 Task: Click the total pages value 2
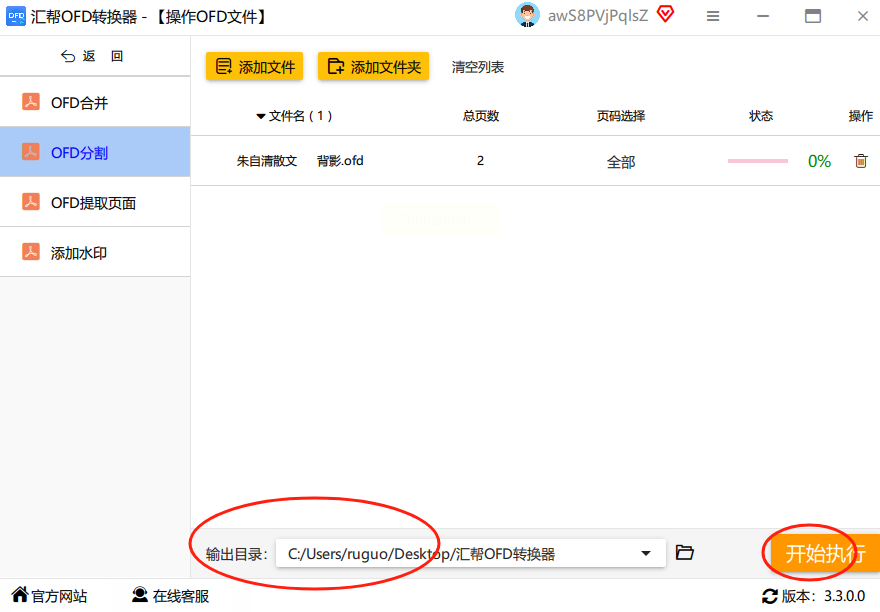[x=480, y=161]
